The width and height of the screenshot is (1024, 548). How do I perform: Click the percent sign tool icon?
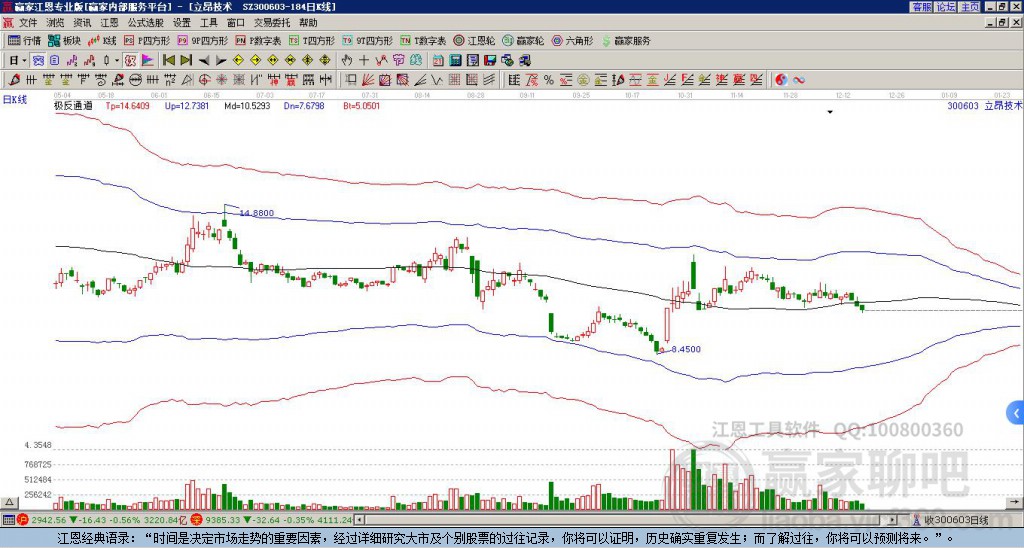click(x=549, y=80)
